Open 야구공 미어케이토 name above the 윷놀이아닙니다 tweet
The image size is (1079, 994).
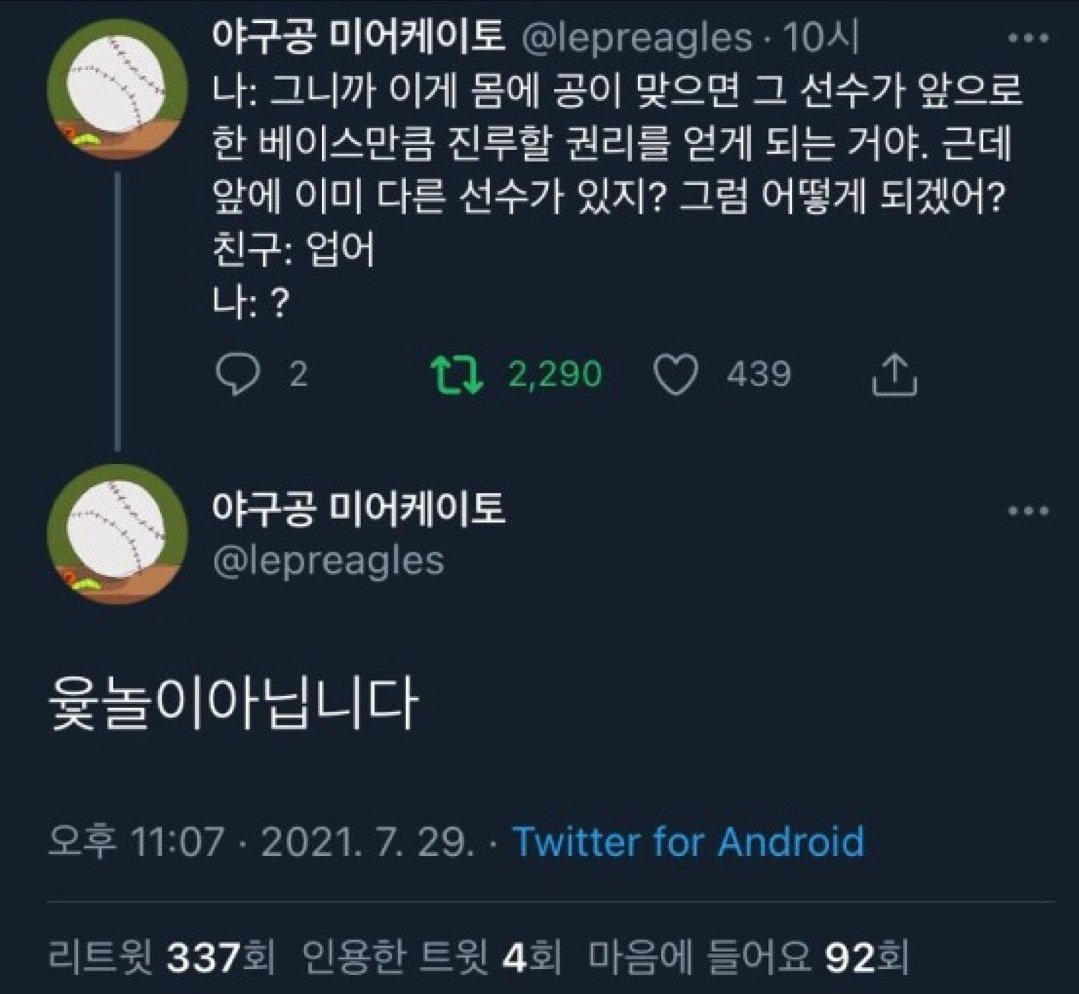click(358, 510)
